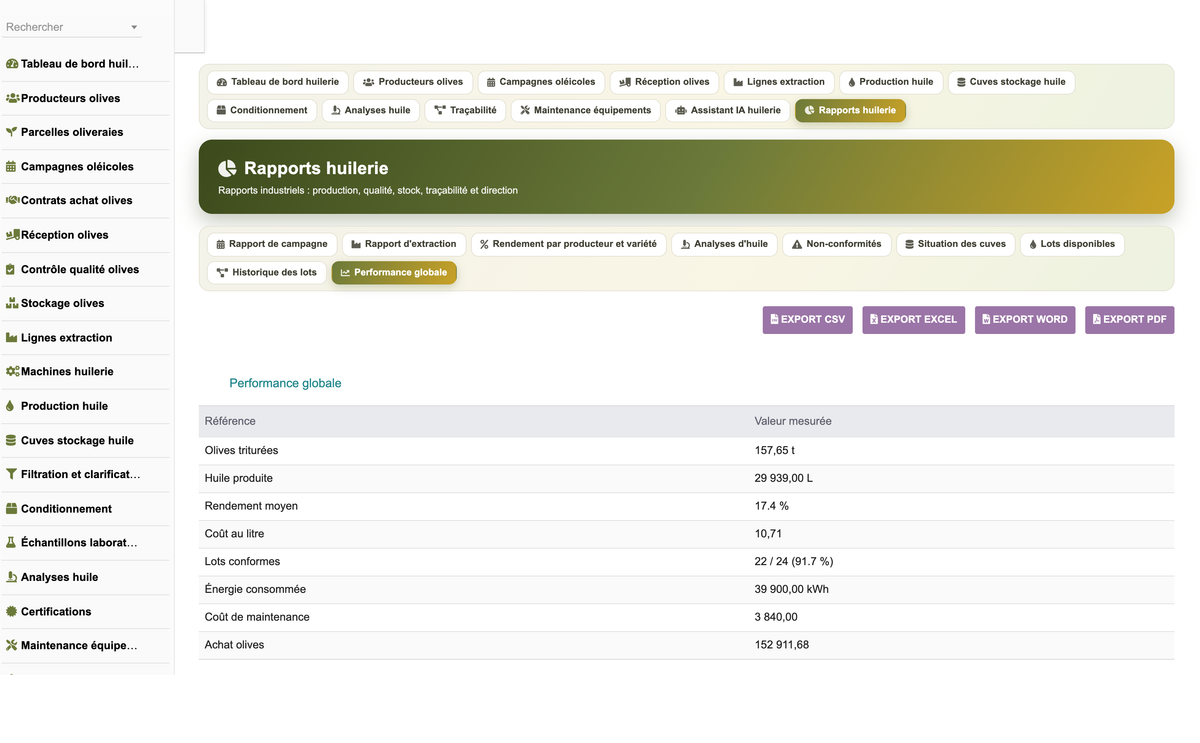Select the Cuves stockage huile top tab

coord(1011,82)
